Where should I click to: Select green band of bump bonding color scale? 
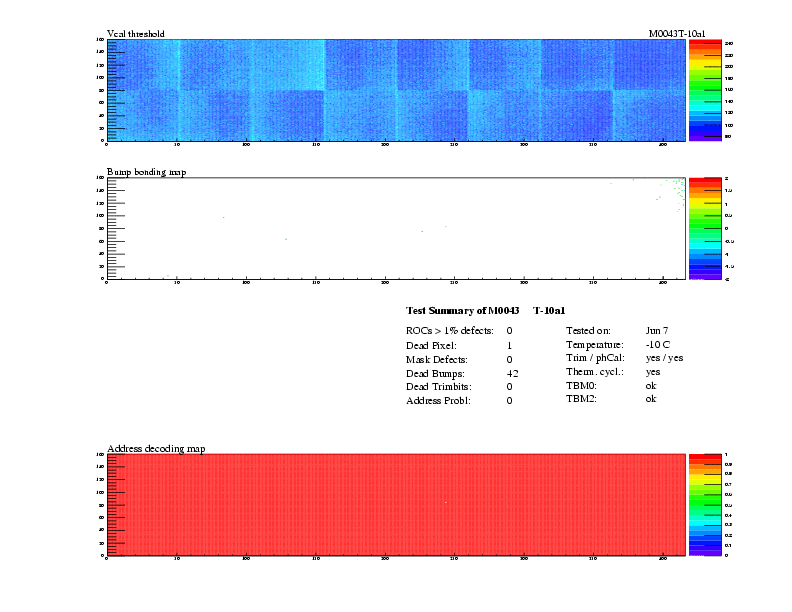pyautogui.click(x=705, y=227)
